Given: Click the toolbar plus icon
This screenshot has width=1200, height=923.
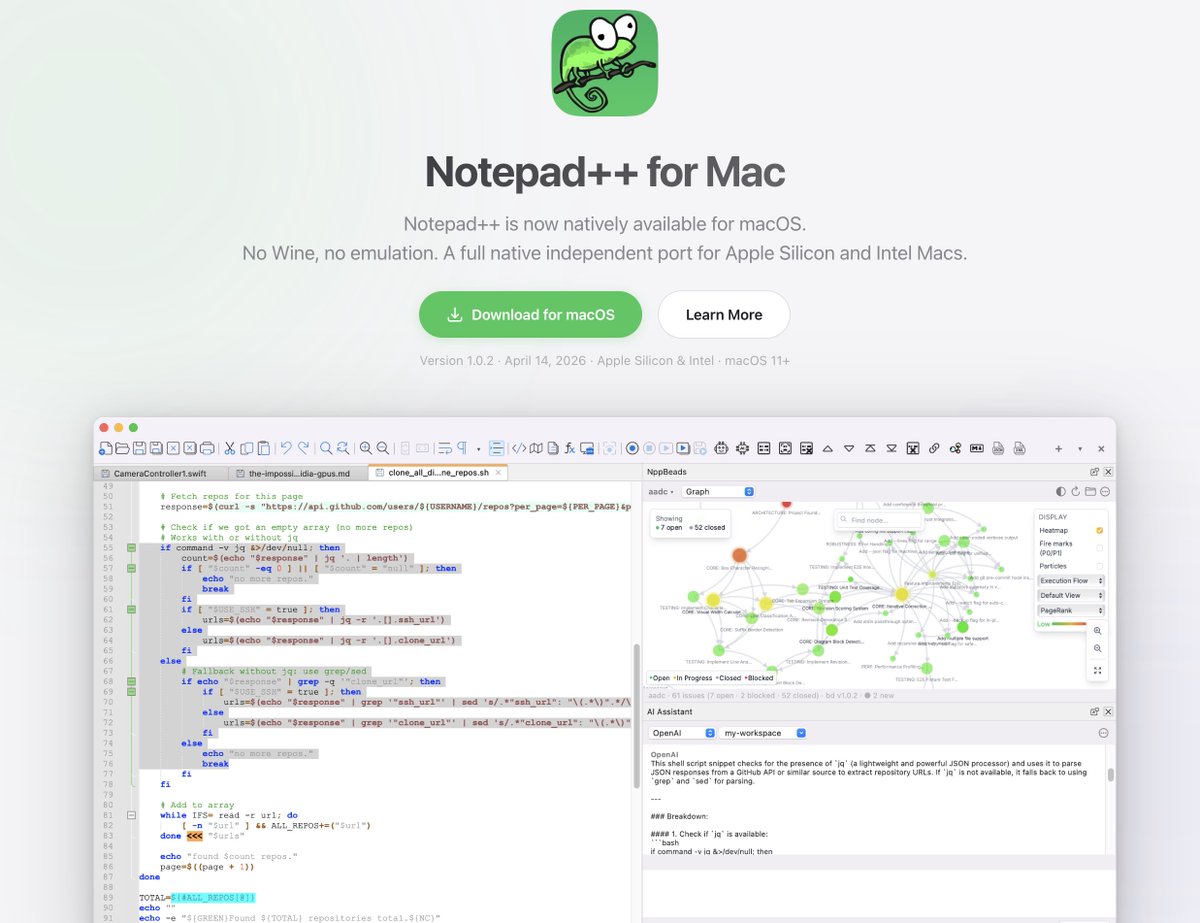Looking at the screenshot, I should tap(1058, 449).
